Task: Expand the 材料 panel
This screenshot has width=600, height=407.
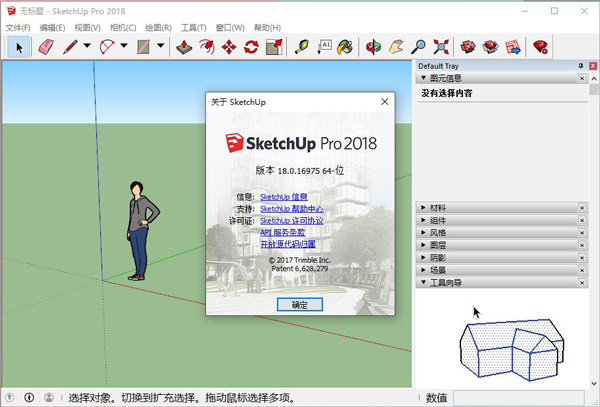Action: 423,208
